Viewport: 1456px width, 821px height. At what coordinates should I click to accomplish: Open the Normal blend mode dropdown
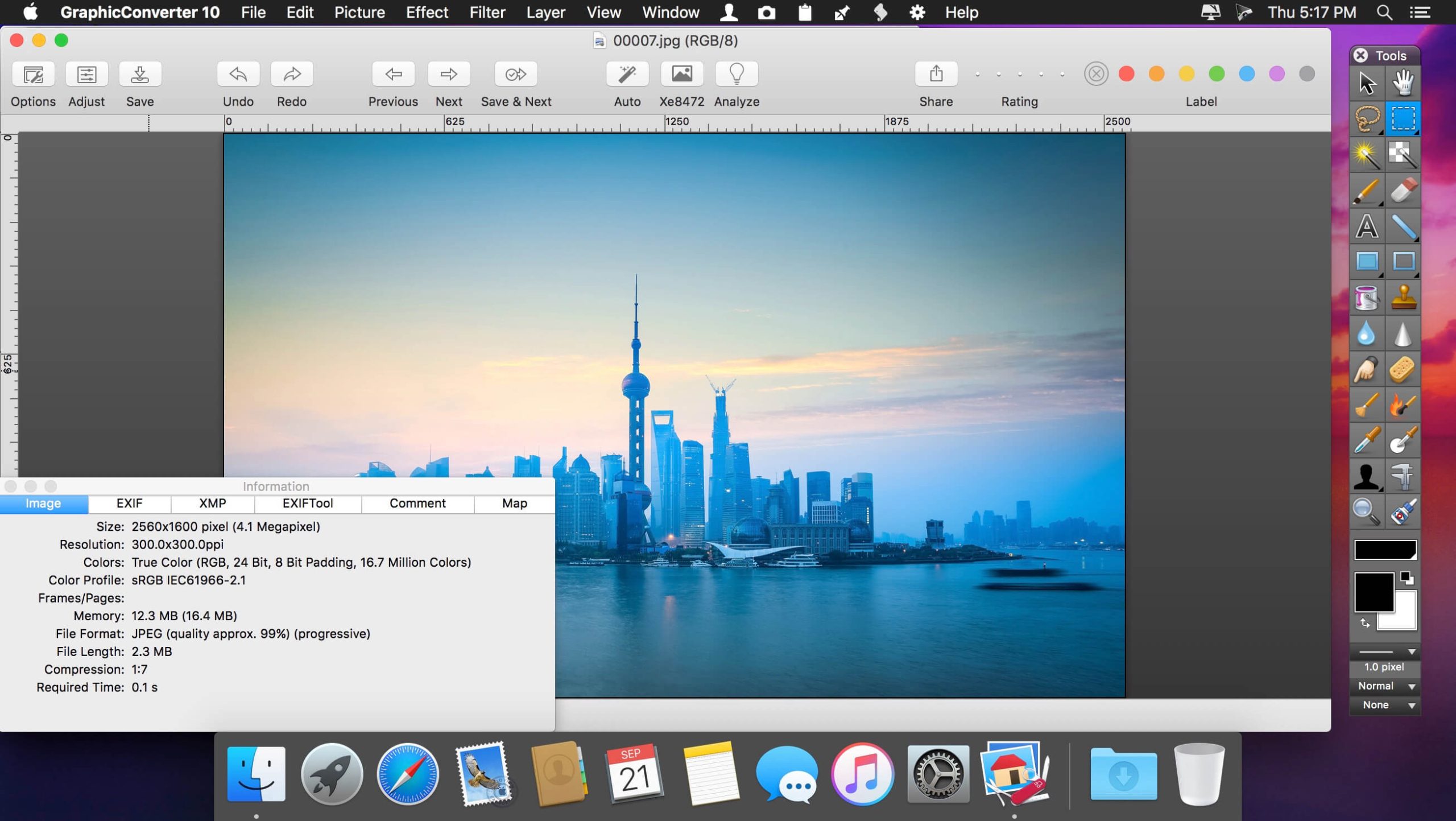[x=1384, y=686]
